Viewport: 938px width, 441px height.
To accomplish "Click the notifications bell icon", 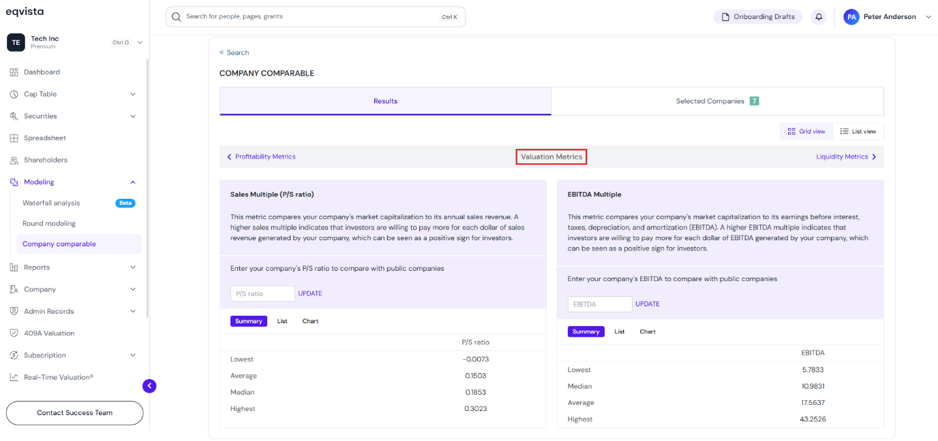I will pos(818,17).
